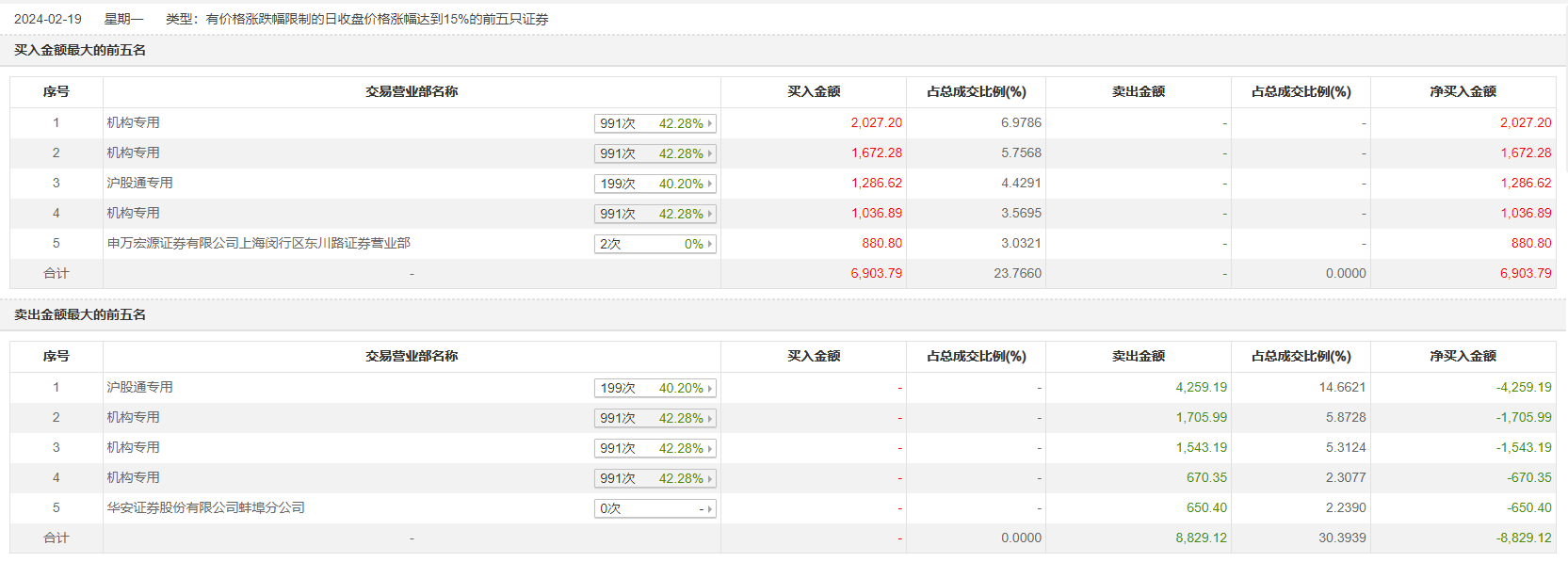Click 机构专用 in buy-table row 1
The width and height of the screenshot is (1568, 562).
point(133,122)
